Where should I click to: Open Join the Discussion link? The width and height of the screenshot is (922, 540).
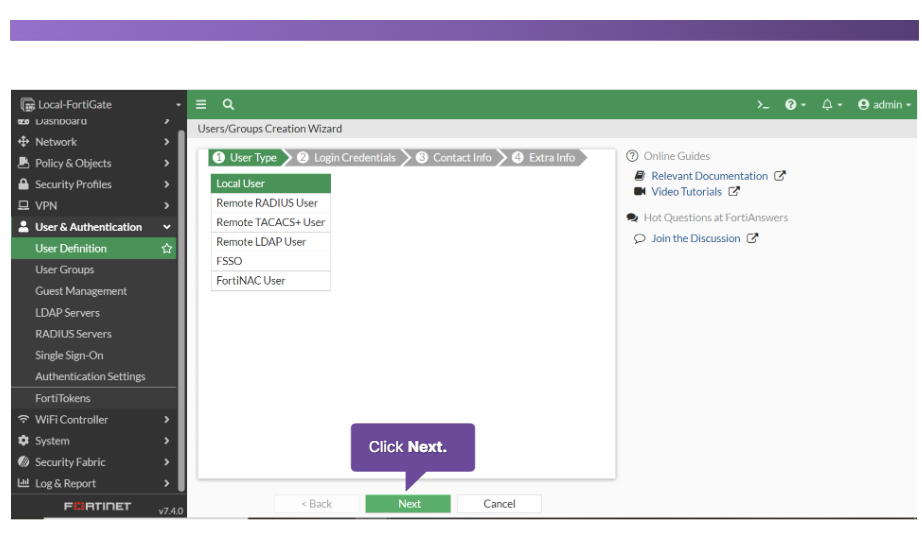tap(696, 238)
